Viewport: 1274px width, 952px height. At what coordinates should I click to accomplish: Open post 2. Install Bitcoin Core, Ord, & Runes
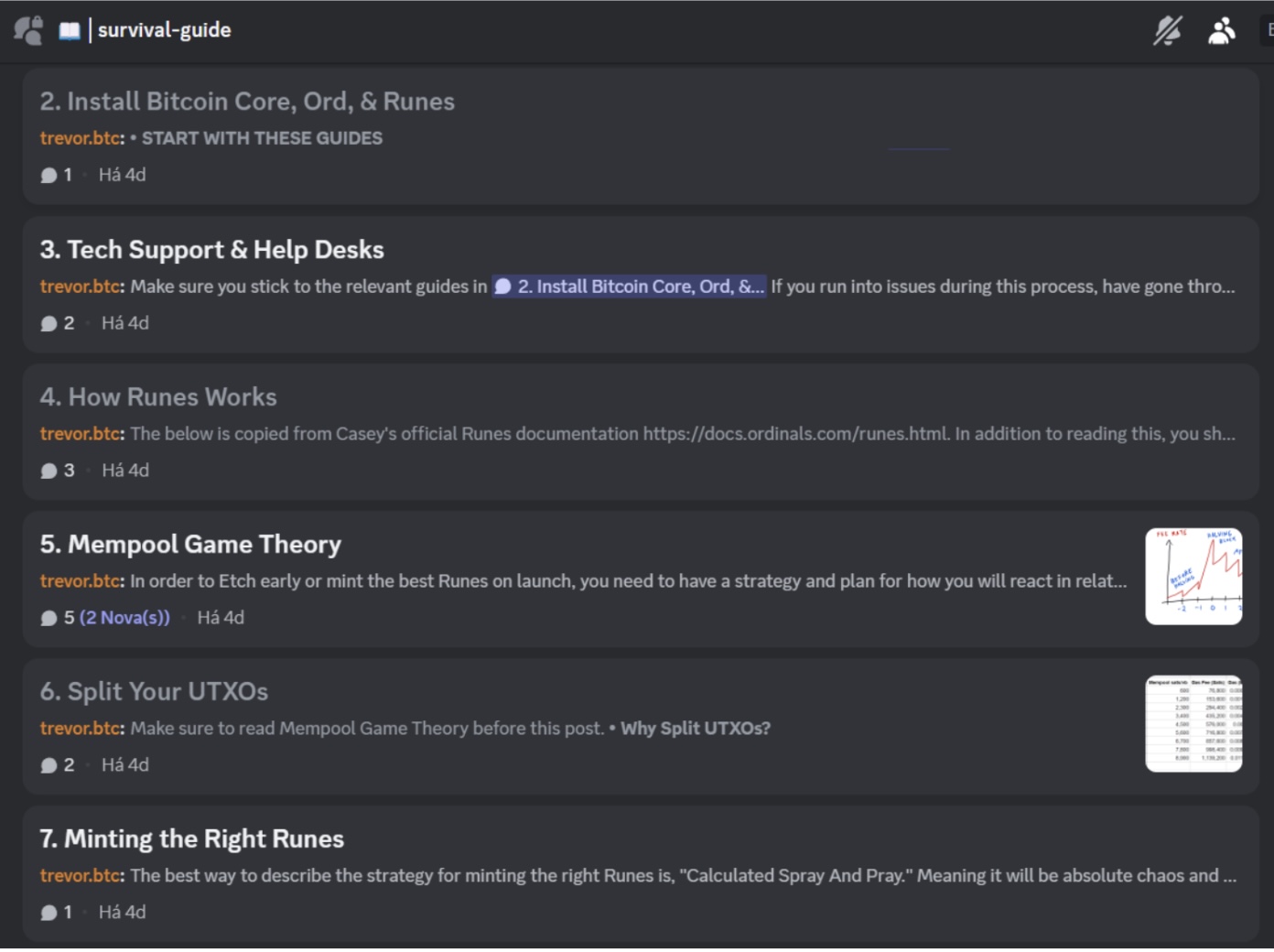coord(247,102)
